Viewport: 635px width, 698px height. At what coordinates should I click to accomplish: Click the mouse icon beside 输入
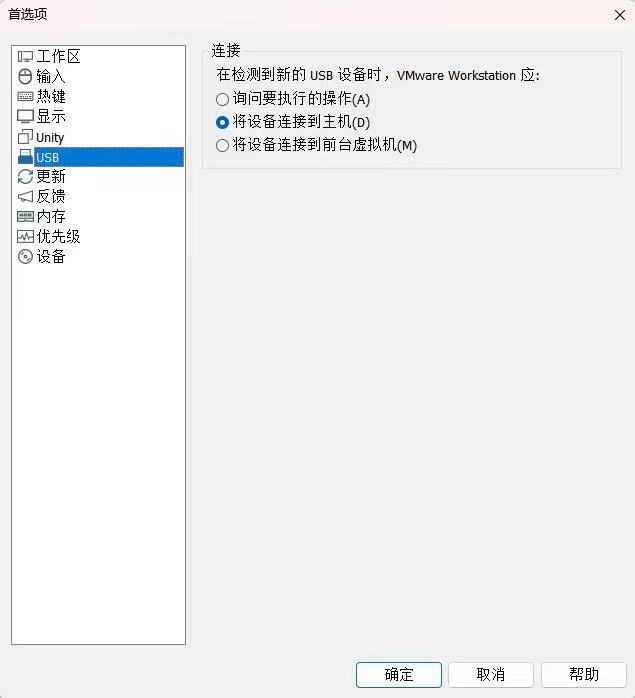click(x=25, y=76)
